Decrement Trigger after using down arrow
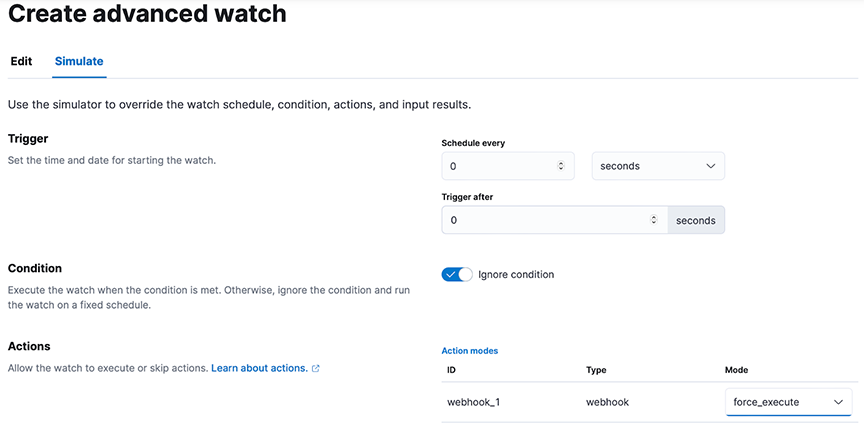The height and width of the screenshot is (444, 864). (x=654, y=223)
